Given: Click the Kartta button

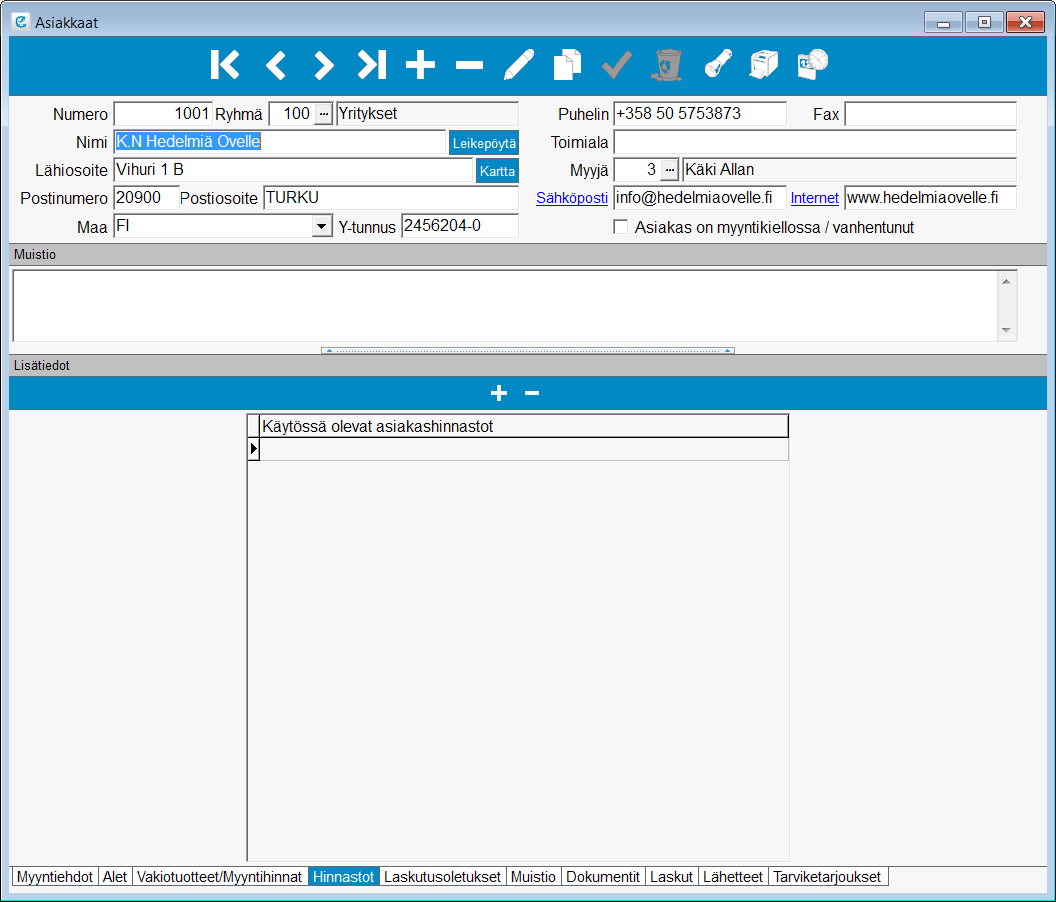Looking at the screenshot, I should (x=497, y=171).
